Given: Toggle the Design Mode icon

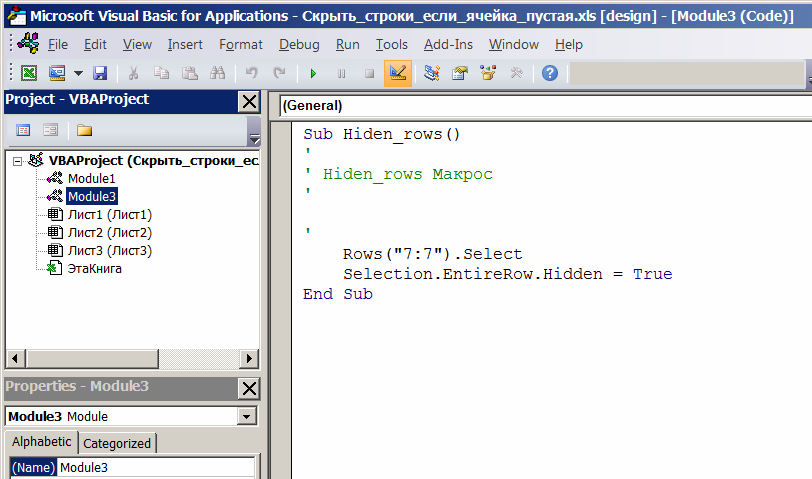Looking at the screenshot, I should [x=398, y=73].
